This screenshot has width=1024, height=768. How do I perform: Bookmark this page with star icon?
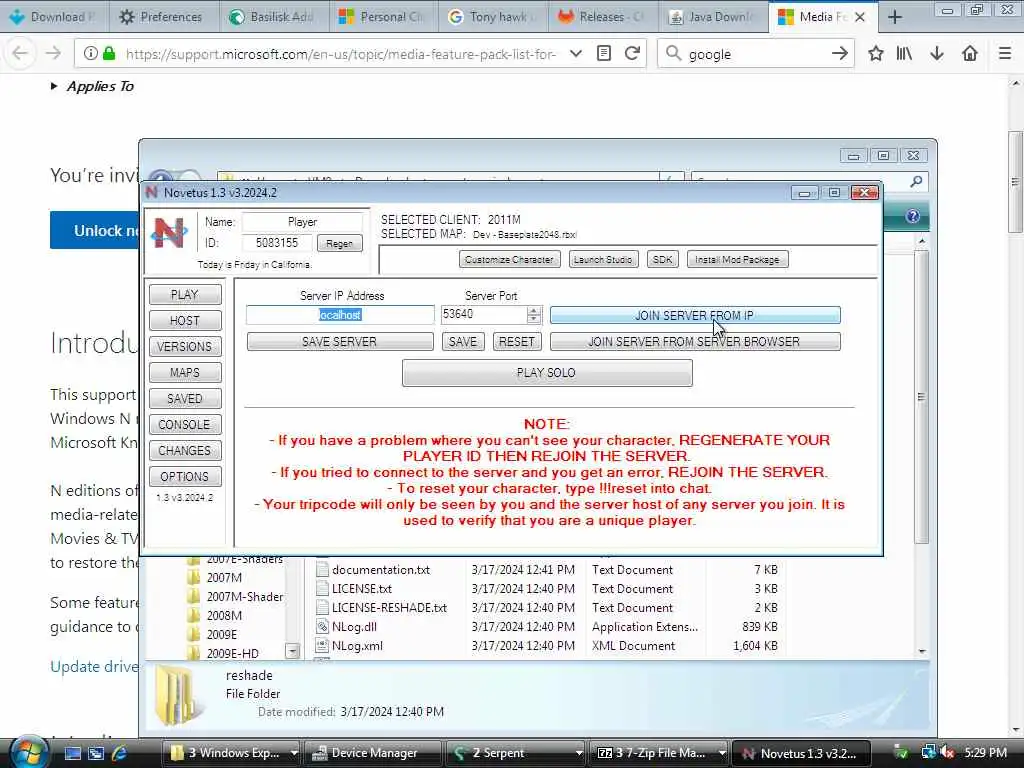[x=876, y=54]
